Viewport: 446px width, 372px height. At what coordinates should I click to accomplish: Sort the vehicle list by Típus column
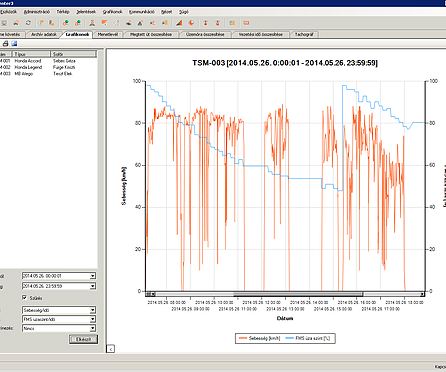pos(31,54)
